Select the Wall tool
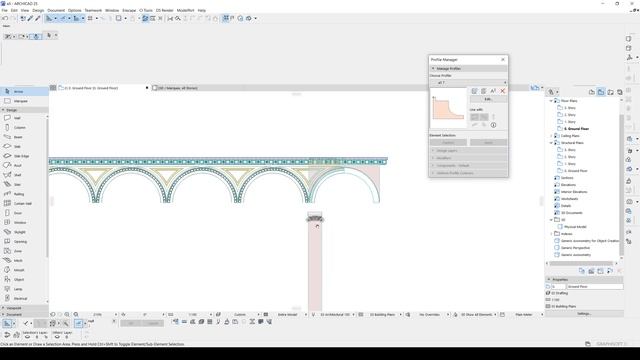 pyautogui.click(x=23, y=118)
